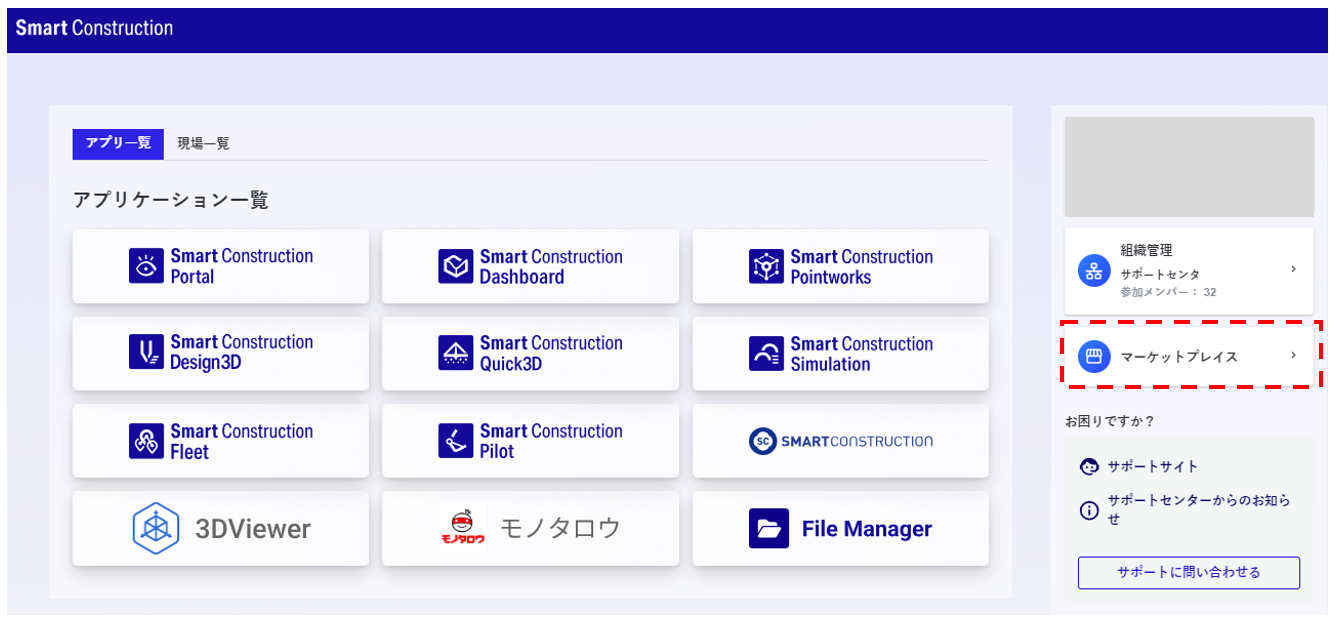Click the SMARTCONSTRUCTION wordmark text
1343x619 pixels.
tap(857, 441)
